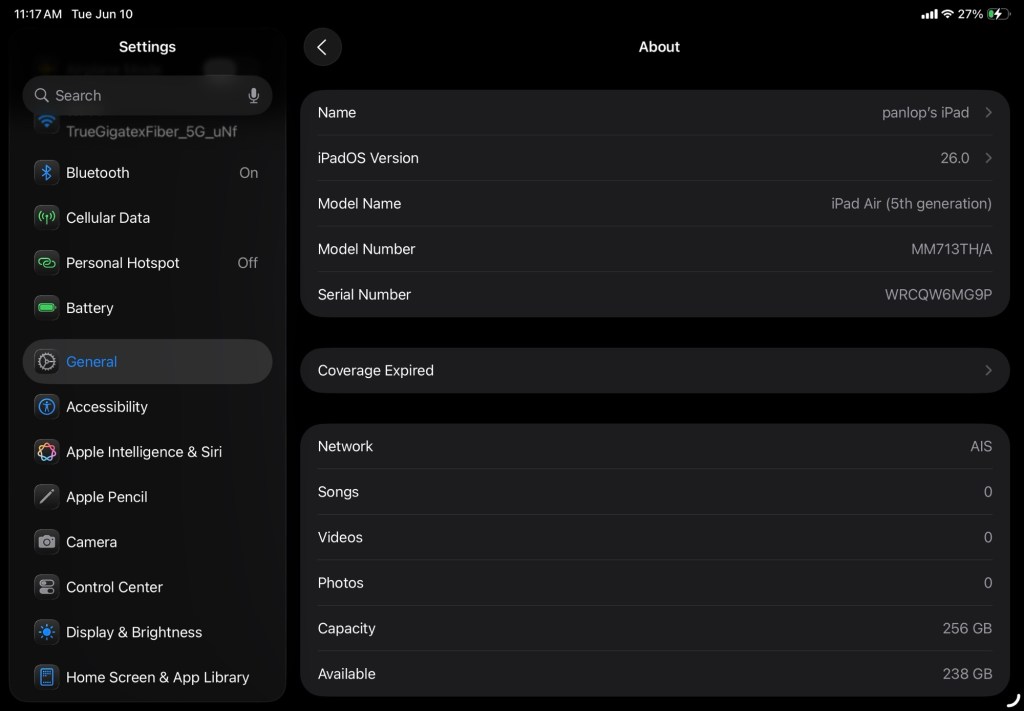The image size is (1024, 711).
Task: Tap the Model Number MM713TH/A
Action: (951, 249)
